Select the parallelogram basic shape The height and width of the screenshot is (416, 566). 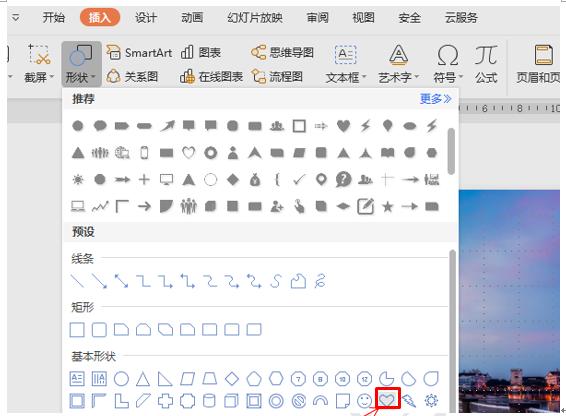[x=187, y=379]
